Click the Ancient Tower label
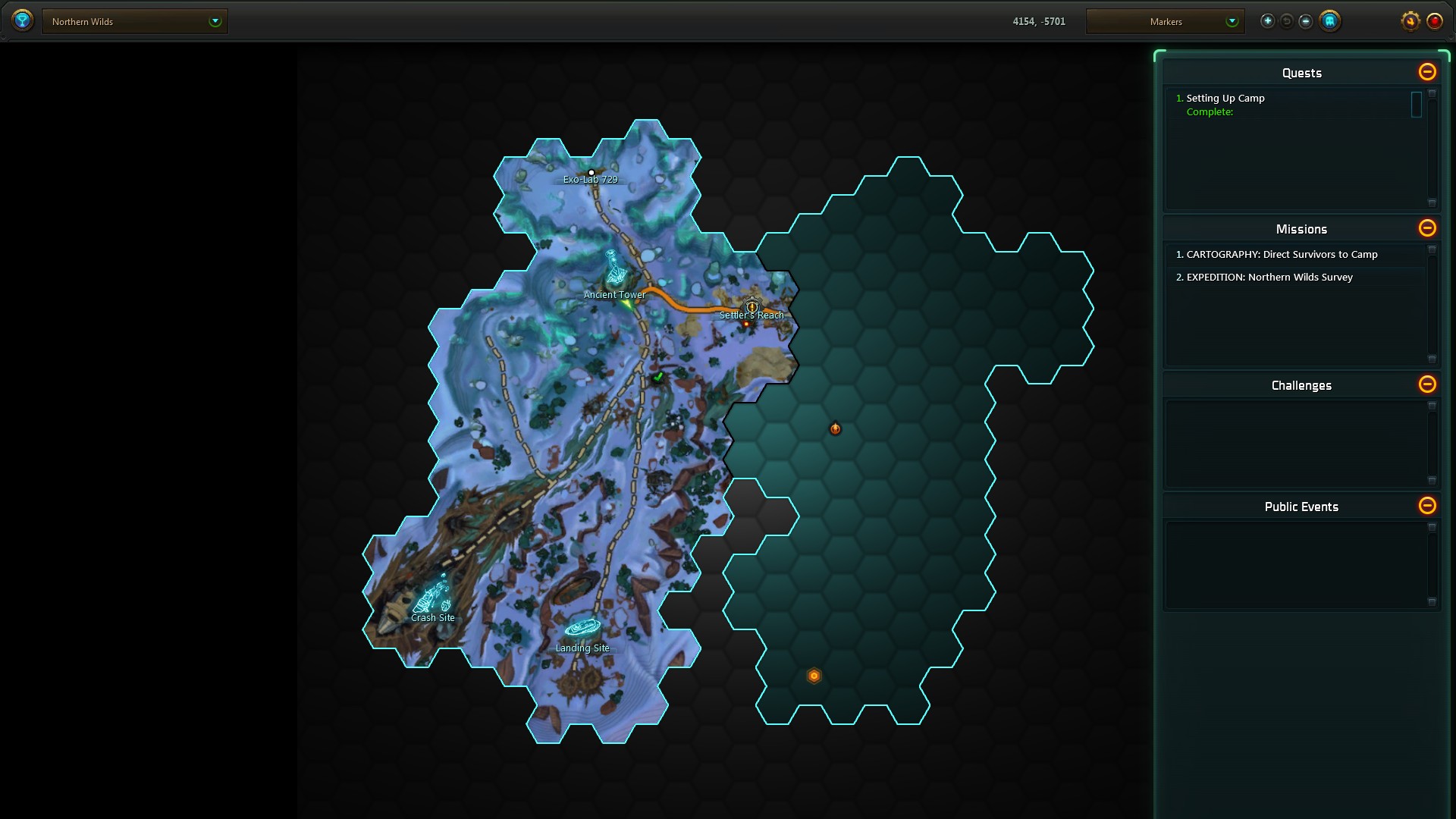 tap(615, 295)
